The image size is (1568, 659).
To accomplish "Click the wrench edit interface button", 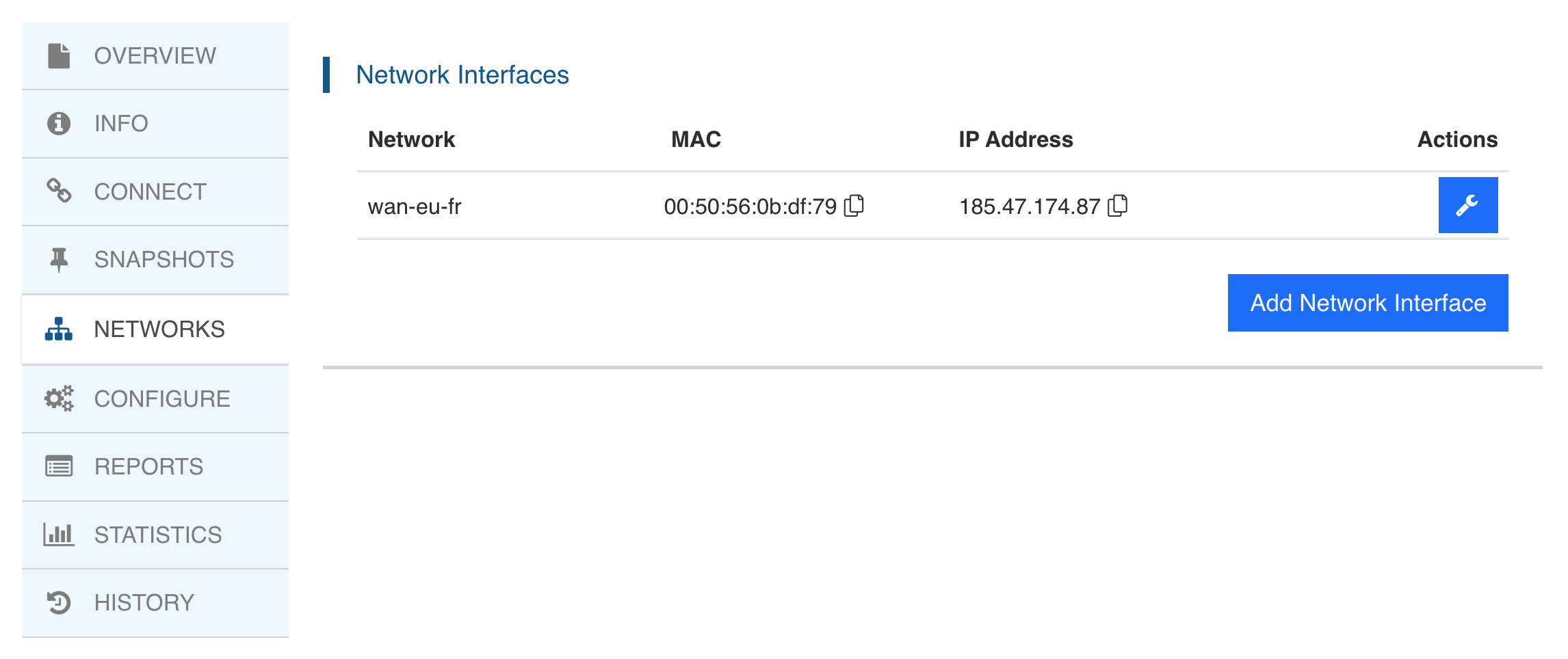I will point(1467,205).
